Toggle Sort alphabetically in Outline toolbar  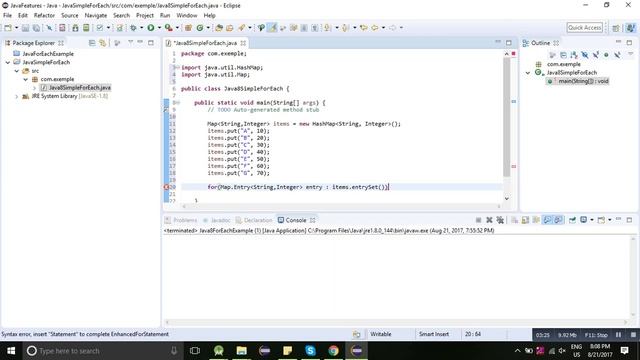(574, 55)
